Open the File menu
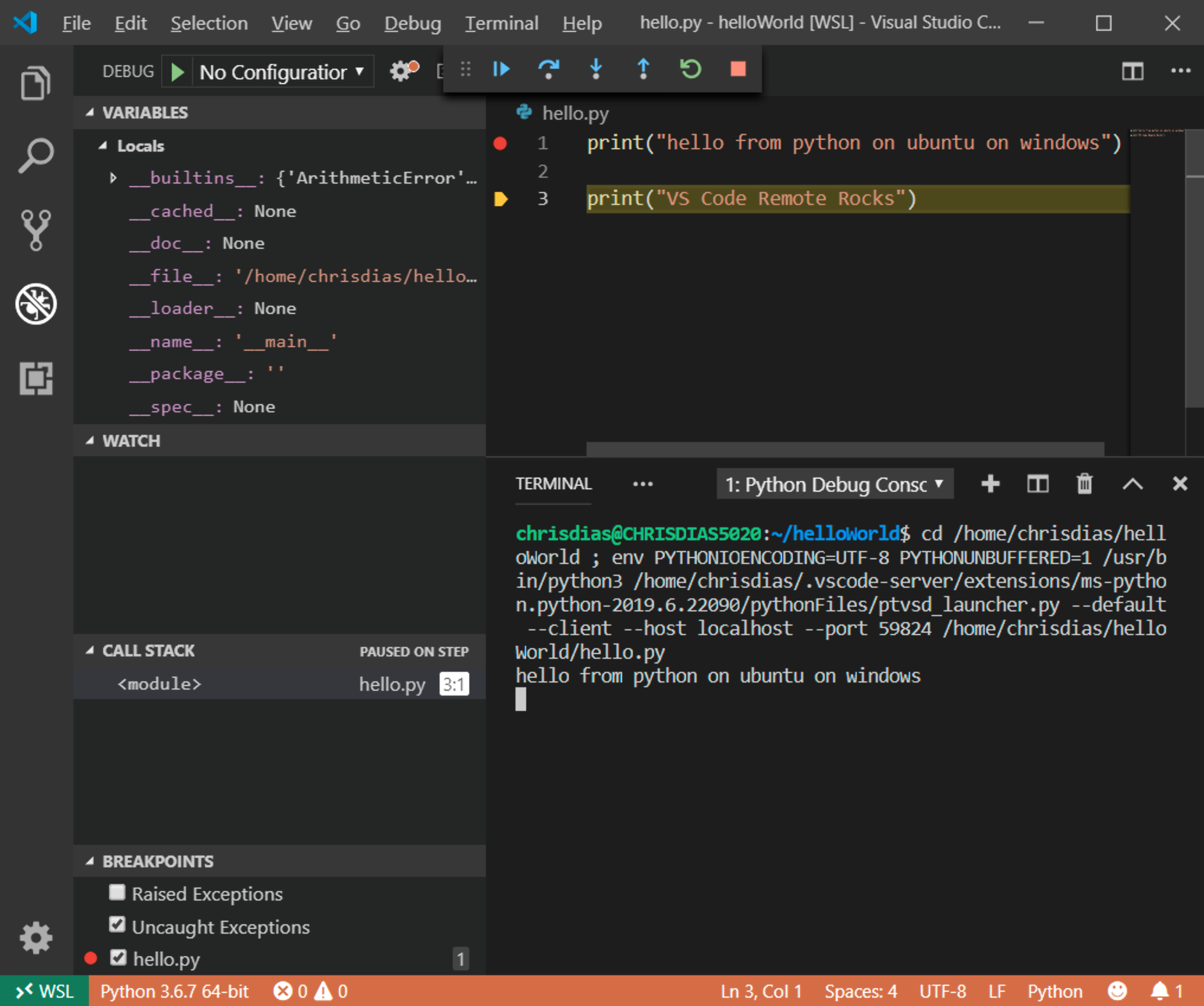The width and height of the screenshot is (1204, 1006). [x=76, y=23]
